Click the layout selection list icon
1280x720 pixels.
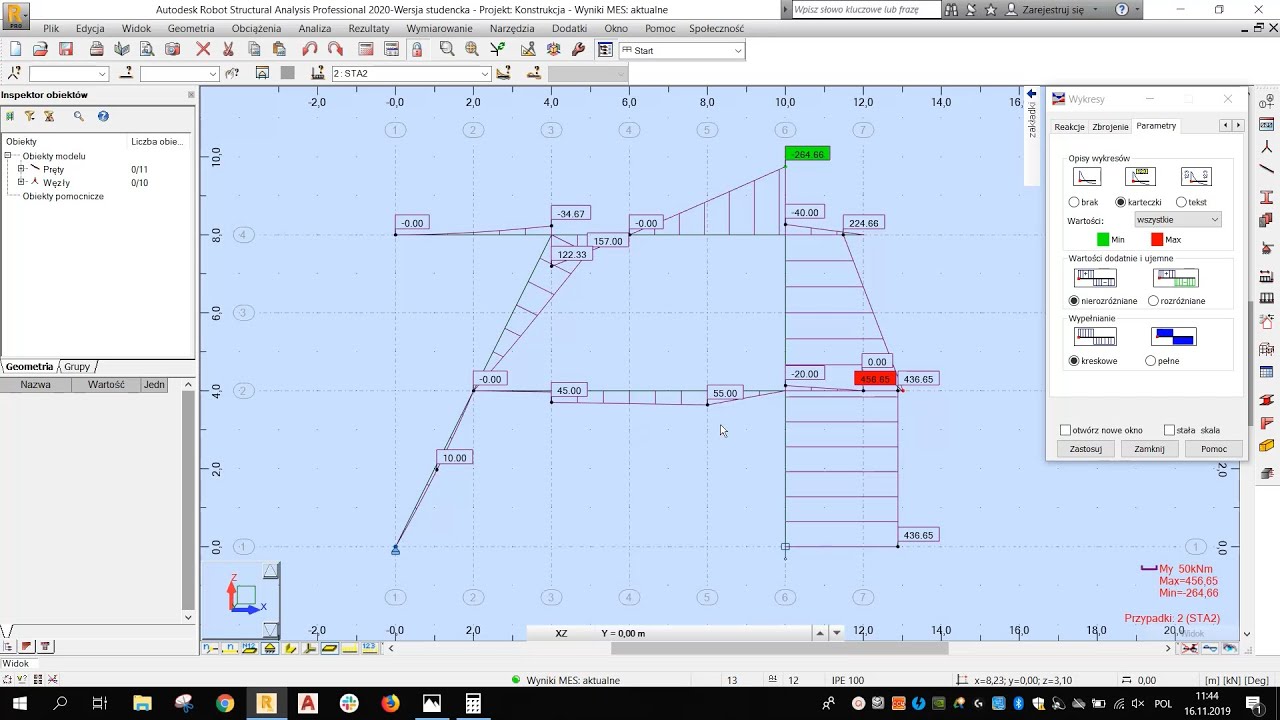tap(605, 50)
